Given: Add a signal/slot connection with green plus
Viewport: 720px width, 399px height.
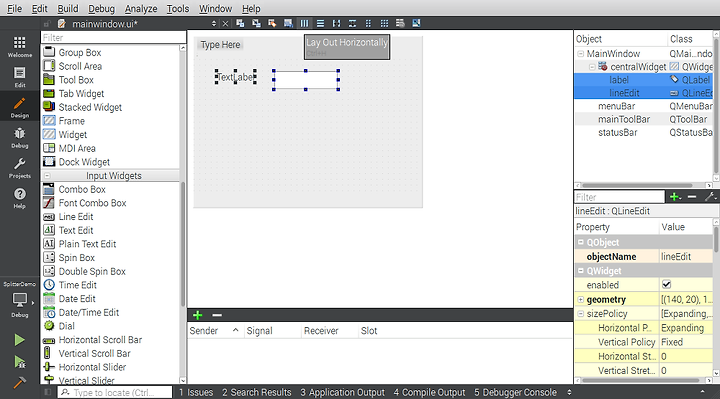Looking at the screenshot, I should coord(197,315).
